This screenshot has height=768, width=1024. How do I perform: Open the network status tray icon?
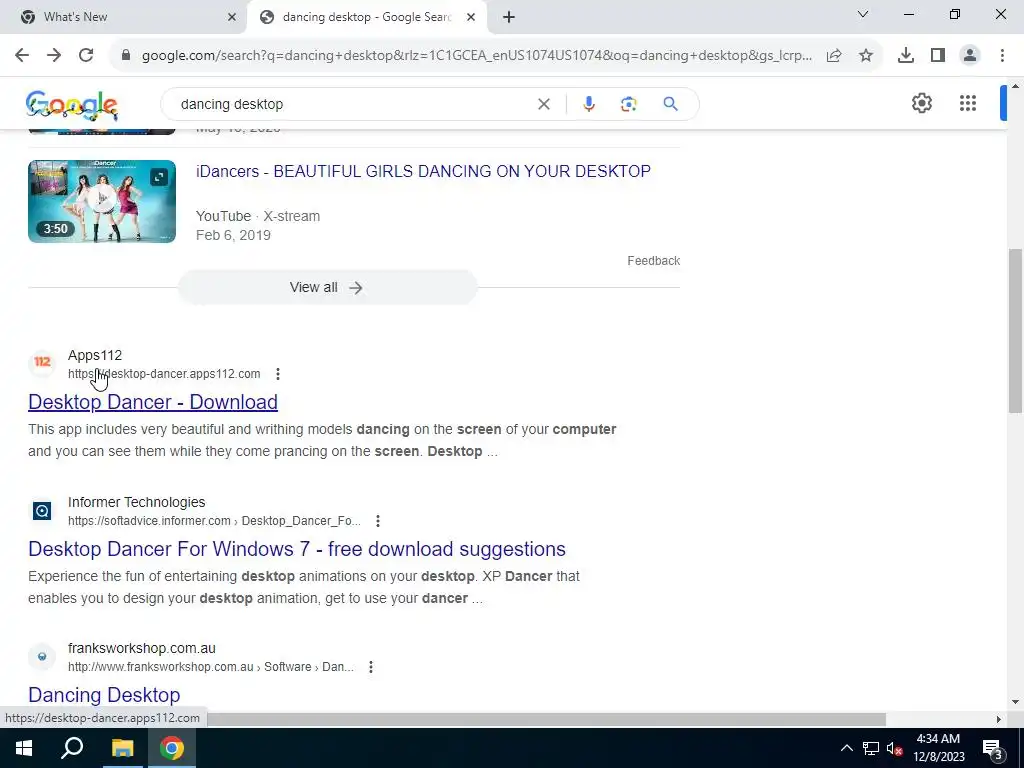click(x=871, y=748)
